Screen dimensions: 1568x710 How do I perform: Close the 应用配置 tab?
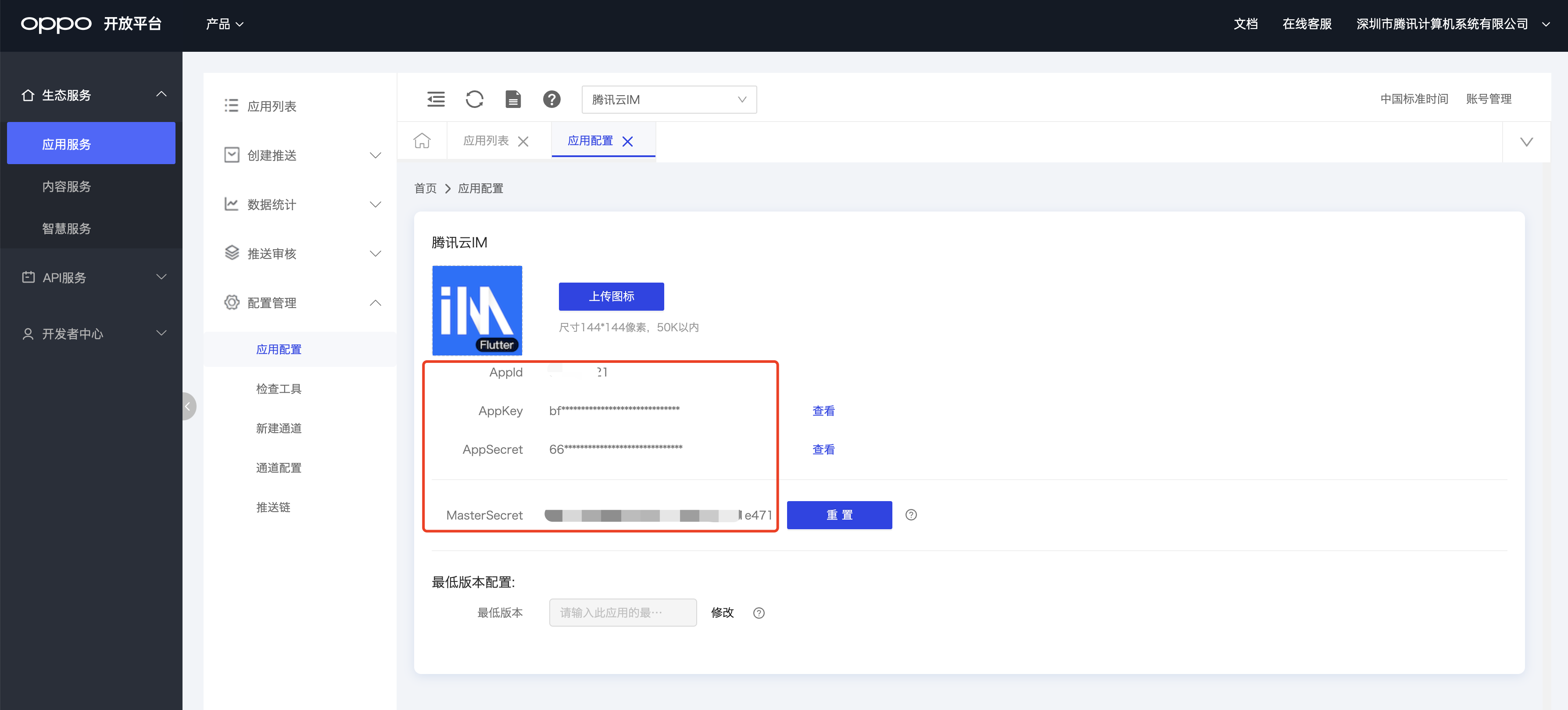coord(627,141)
